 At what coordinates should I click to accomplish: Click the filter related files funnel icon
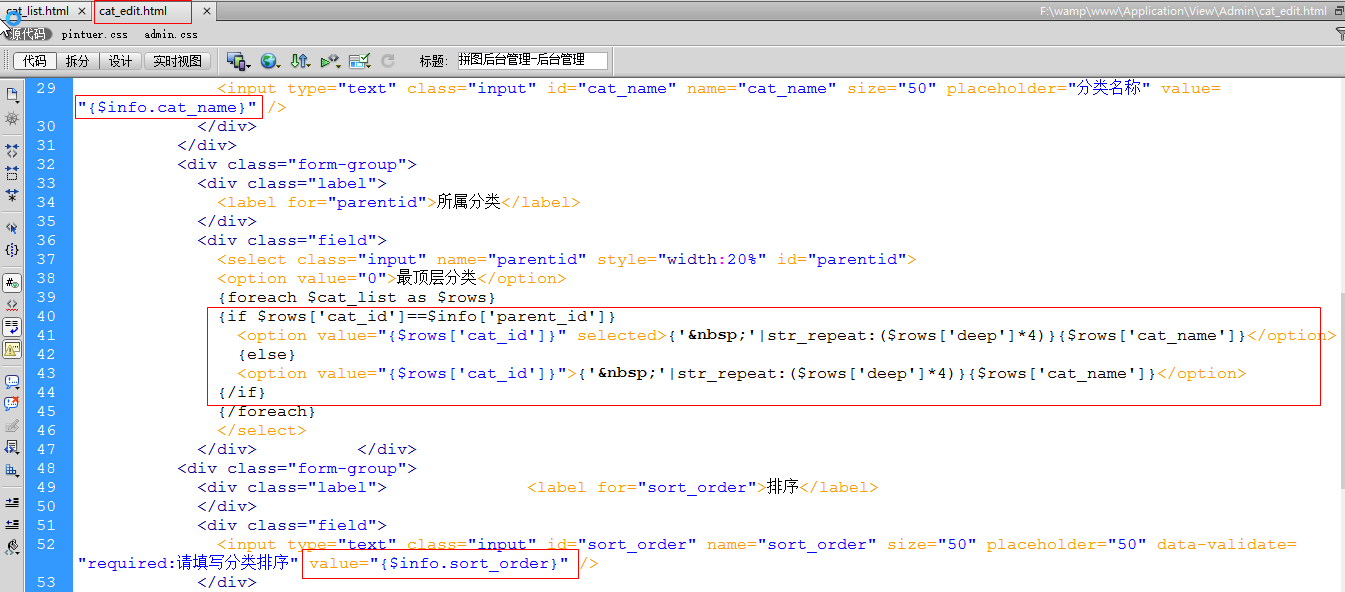[1340, 34]
